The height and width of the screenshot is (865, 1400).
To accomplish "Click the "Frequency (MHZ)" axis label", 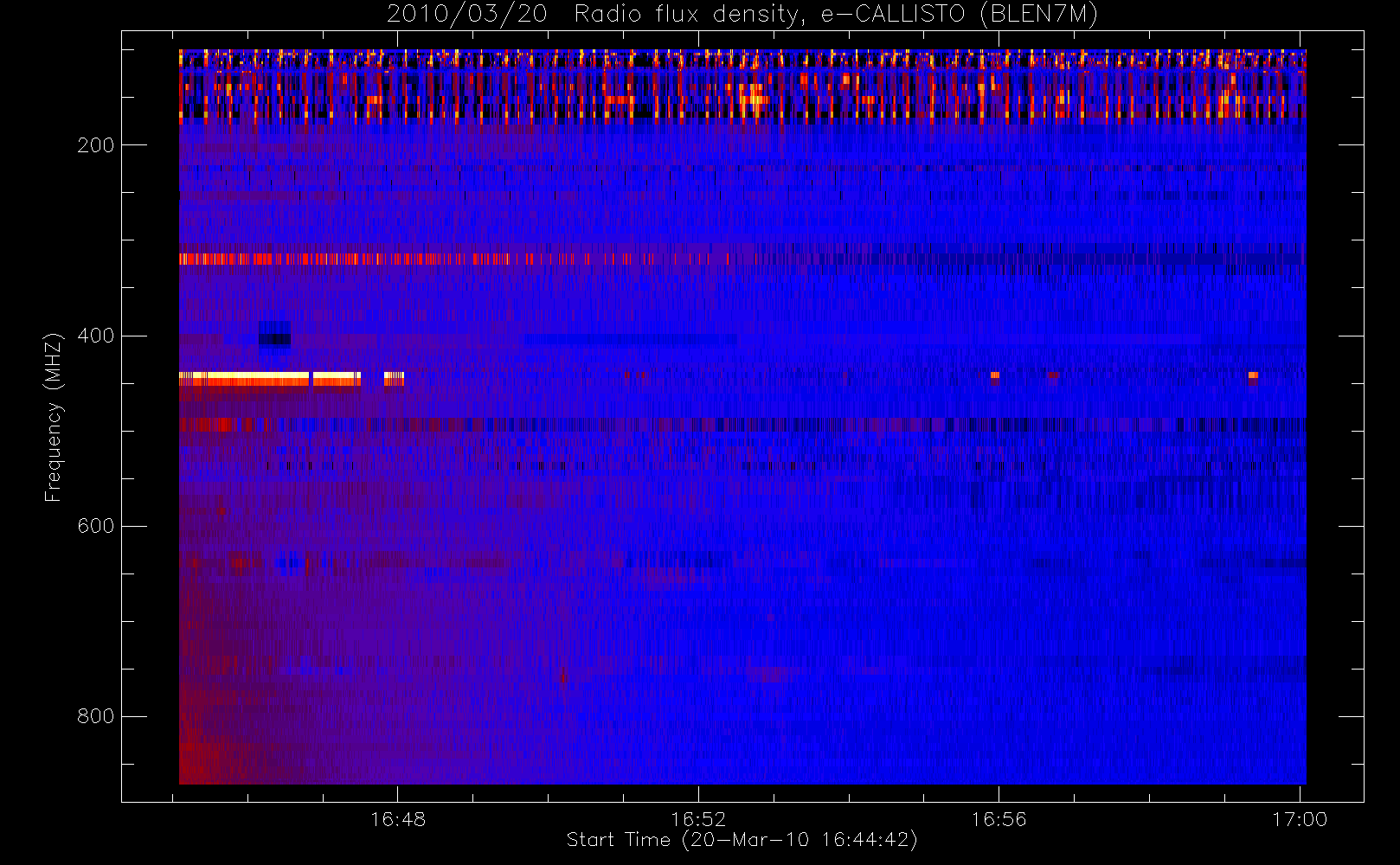I will tap(54, 417).
